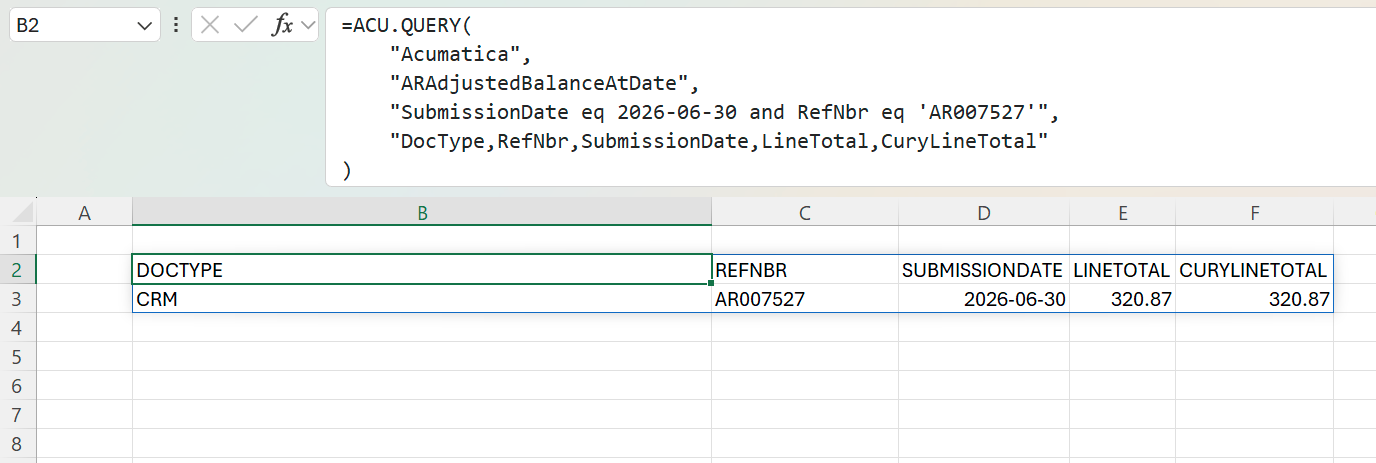Select row 4 header

point(18,328)
